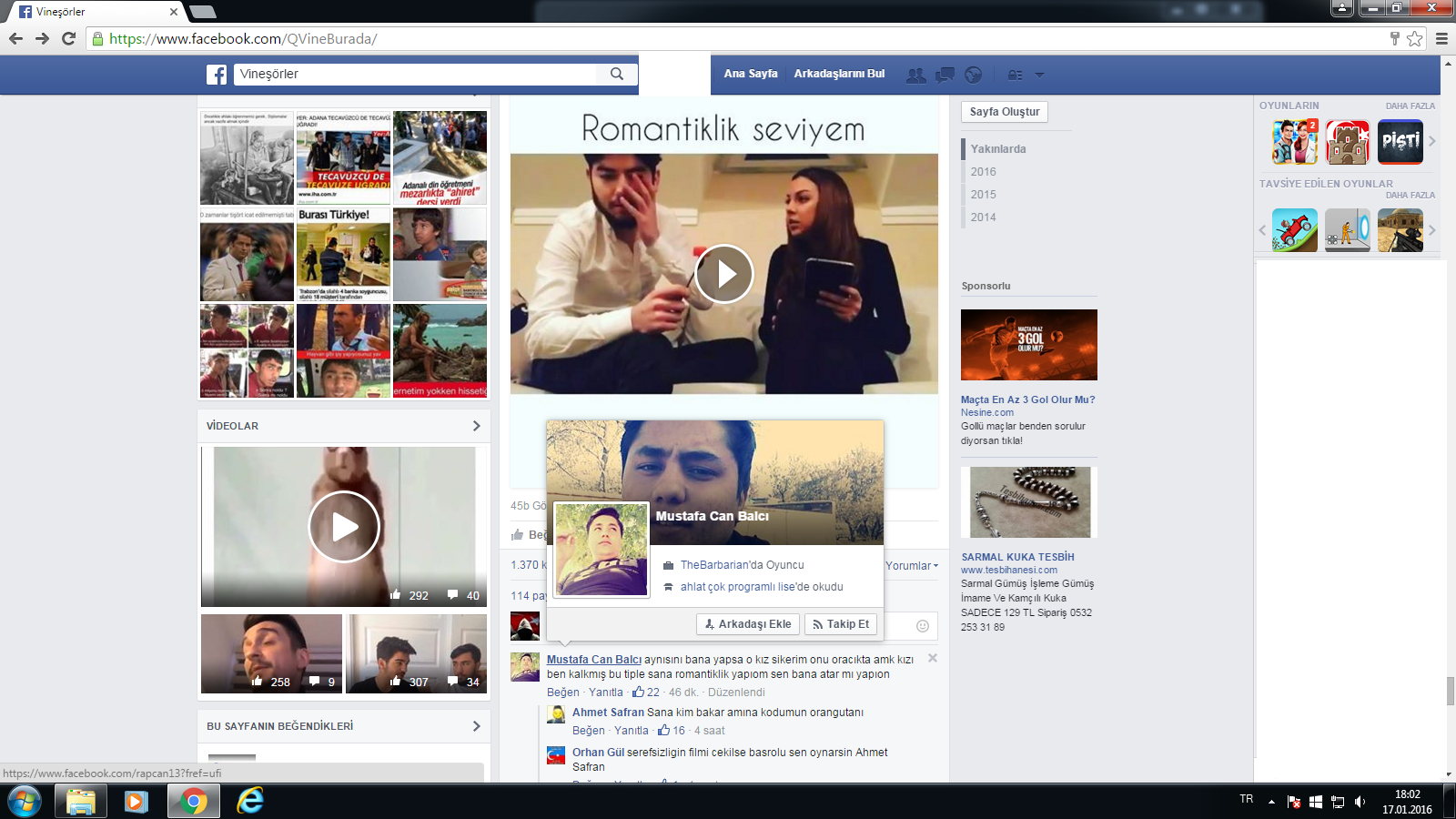Select Yakınlarda in timeline
Screen dimensions: 1456x819
click(998, 149)
